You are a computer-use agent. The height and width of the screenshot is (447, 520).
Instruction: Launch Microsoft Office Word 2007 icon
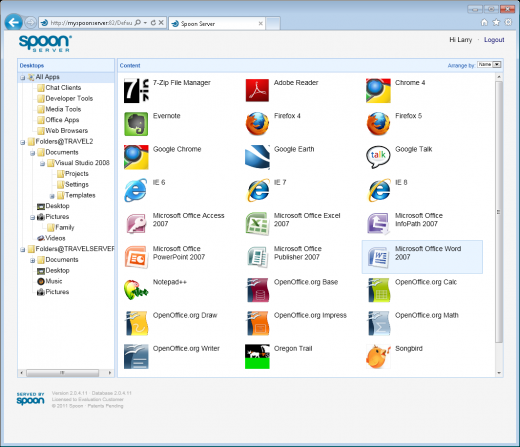point(378,257)
